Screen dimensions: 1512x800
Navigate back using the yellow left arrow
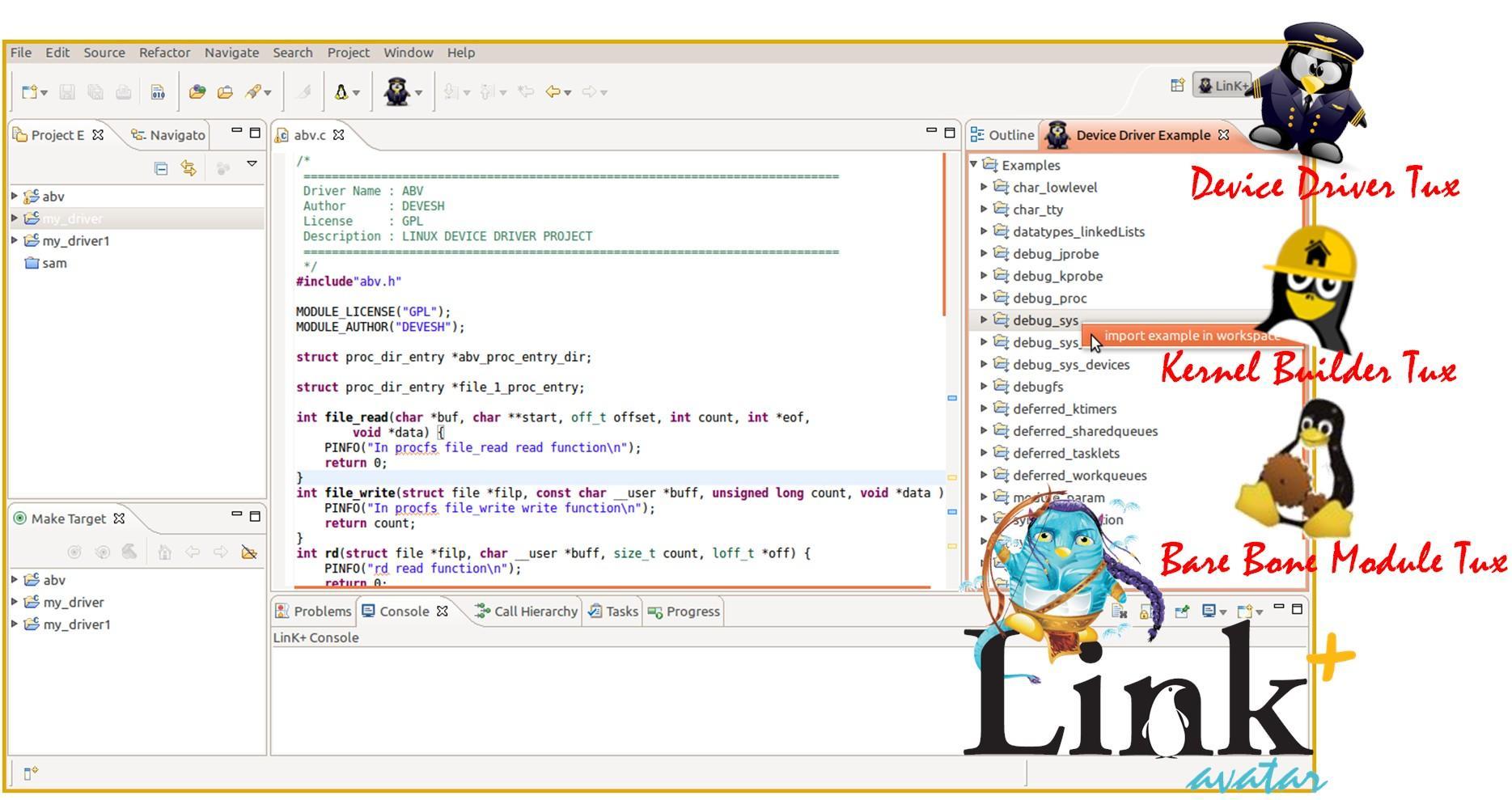click(x=553, y=91)
